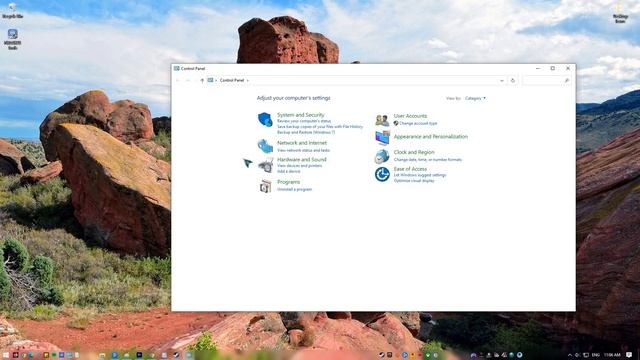This screenshot has width=640, height=360.
Task: Click the Network and Internet globe icon
Action: tap(265, 146)
